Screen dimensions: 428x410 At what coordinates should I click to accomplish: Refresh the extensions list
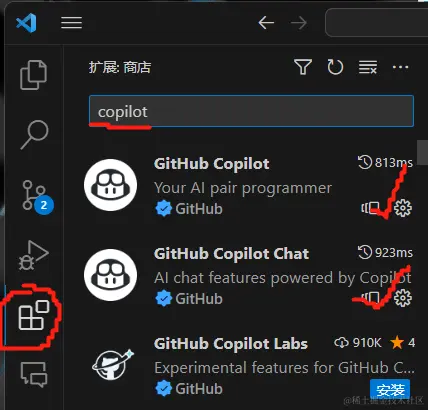point(335,67)
